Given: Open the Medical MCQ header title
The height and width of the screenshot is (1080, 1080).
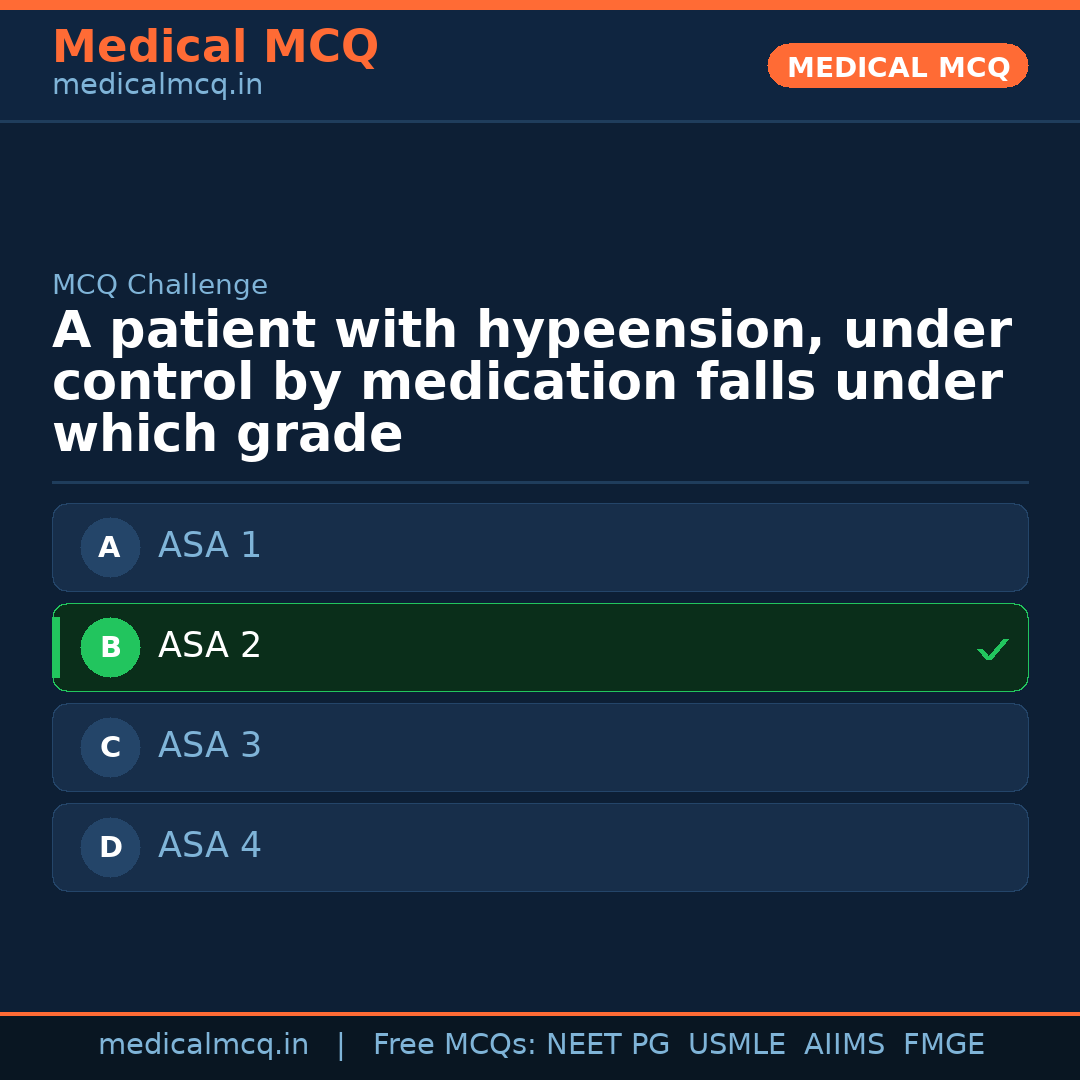Looking at the screenshot, I should coord(215,47).
